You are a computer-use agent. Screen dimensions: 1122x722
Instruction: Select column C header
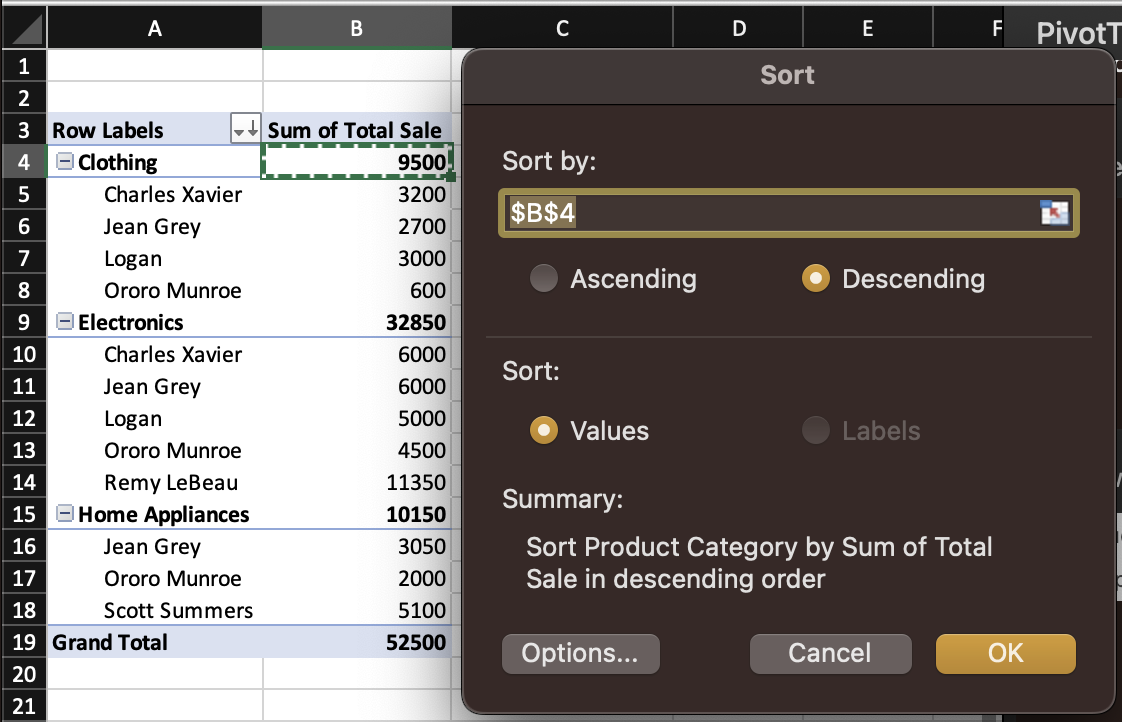click(x=562, y=28)
